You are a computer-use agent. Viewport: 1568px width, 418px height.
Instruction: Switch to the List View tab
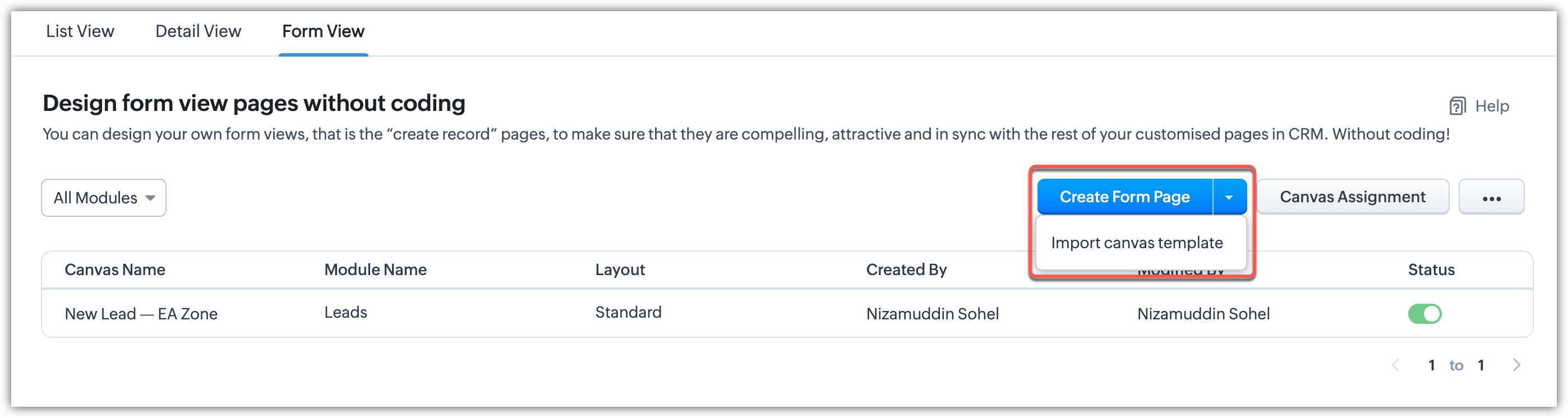(x=80, y=31)
